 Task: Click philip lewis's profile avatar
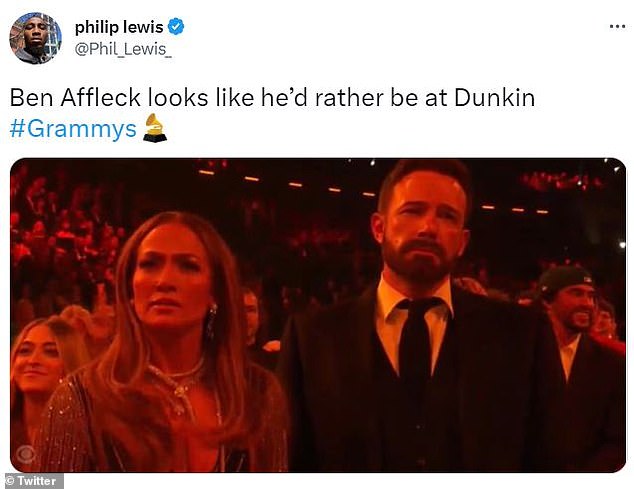(36, 39)
